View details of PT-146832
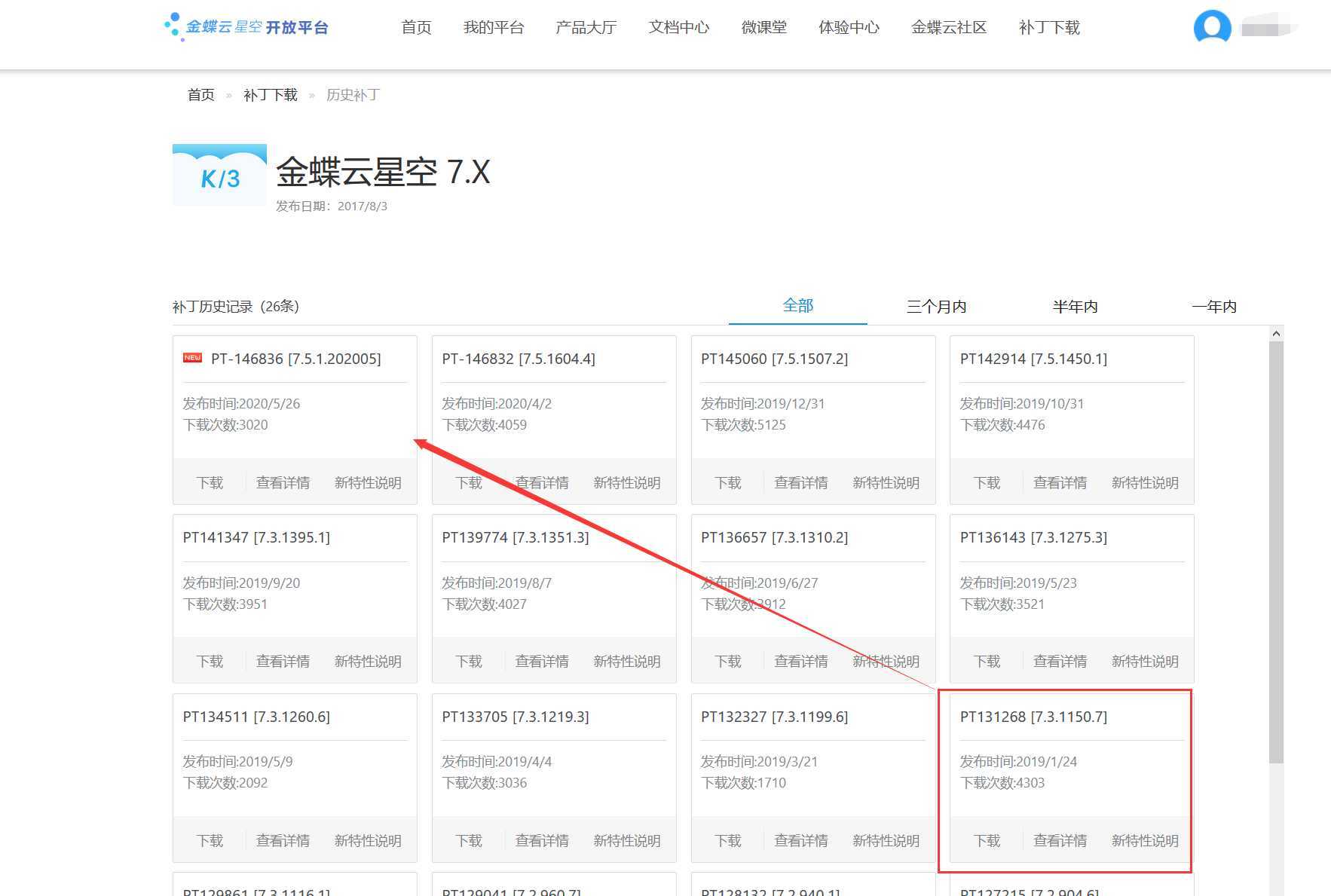This screenshot has width=1331, height=896. tap(543, 483)
